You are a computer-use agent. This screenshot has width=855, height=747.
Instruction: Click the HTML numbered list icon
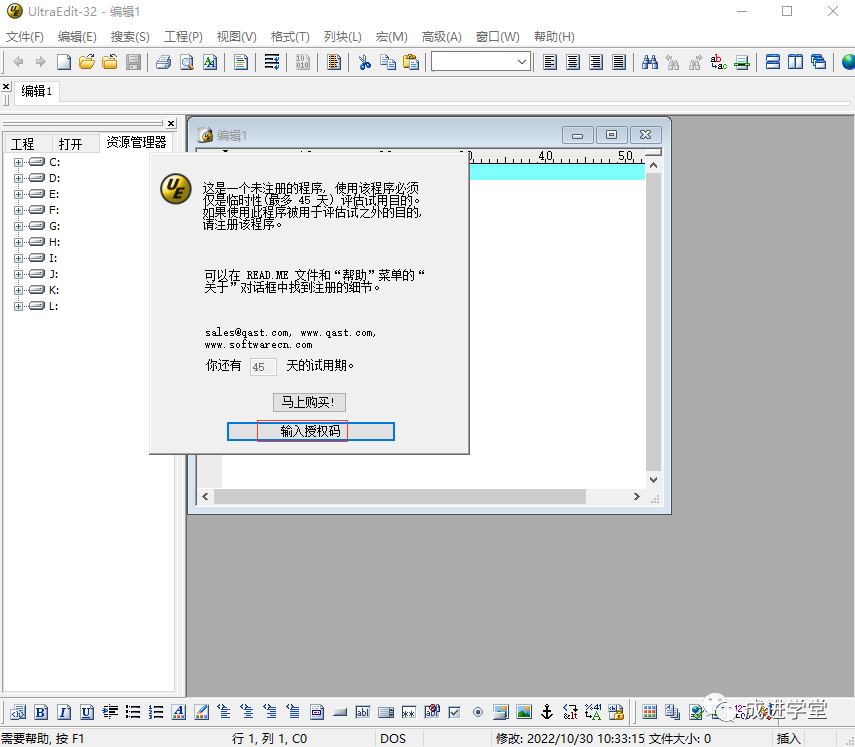point(156,712)
